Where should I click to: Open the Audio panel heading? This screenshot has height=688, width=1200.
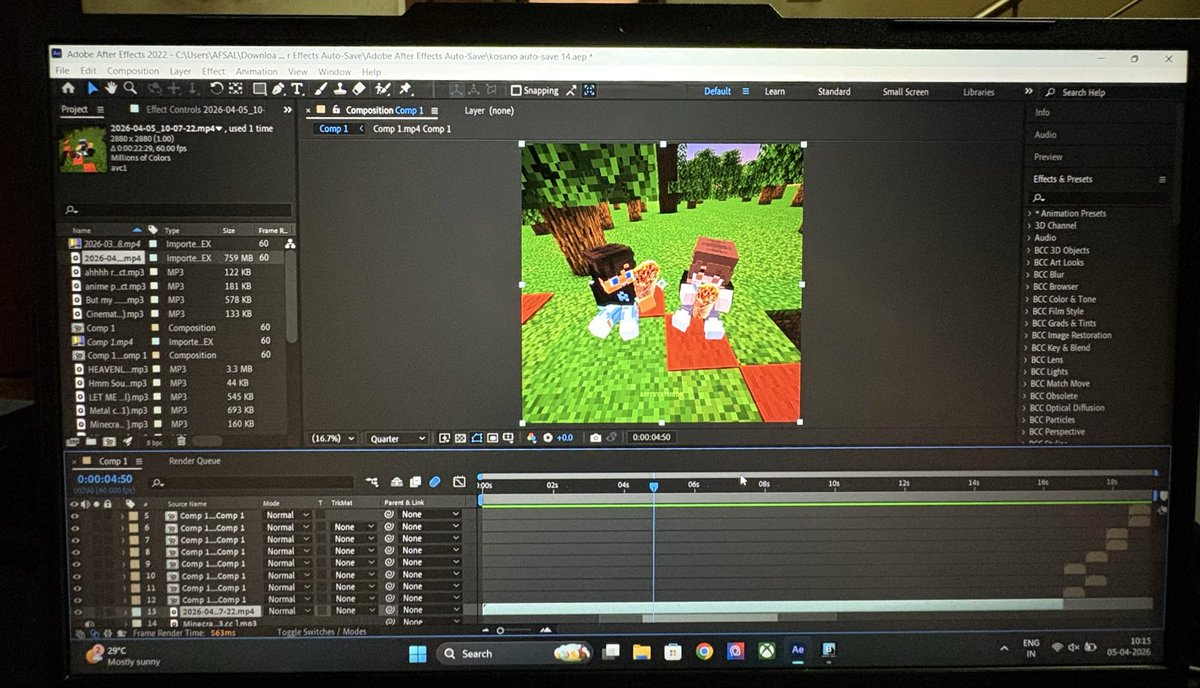click(x=1045, y=135)
